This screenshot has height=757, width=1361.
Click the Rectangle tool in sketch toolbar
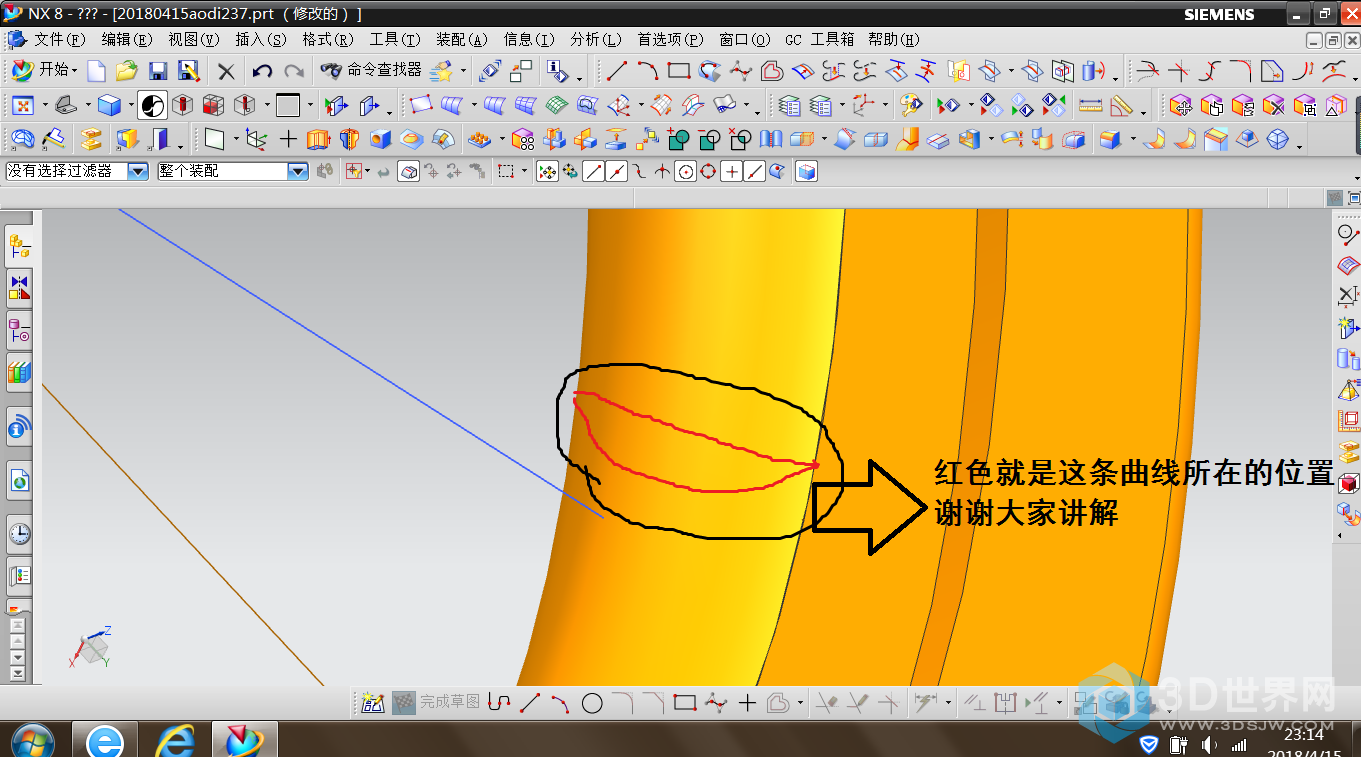(685, 703)
